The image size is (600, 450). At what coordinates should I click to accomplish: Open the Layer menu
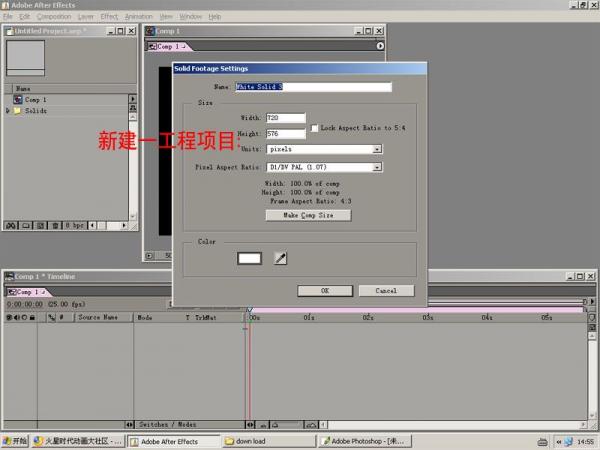(x=86, y=17)
